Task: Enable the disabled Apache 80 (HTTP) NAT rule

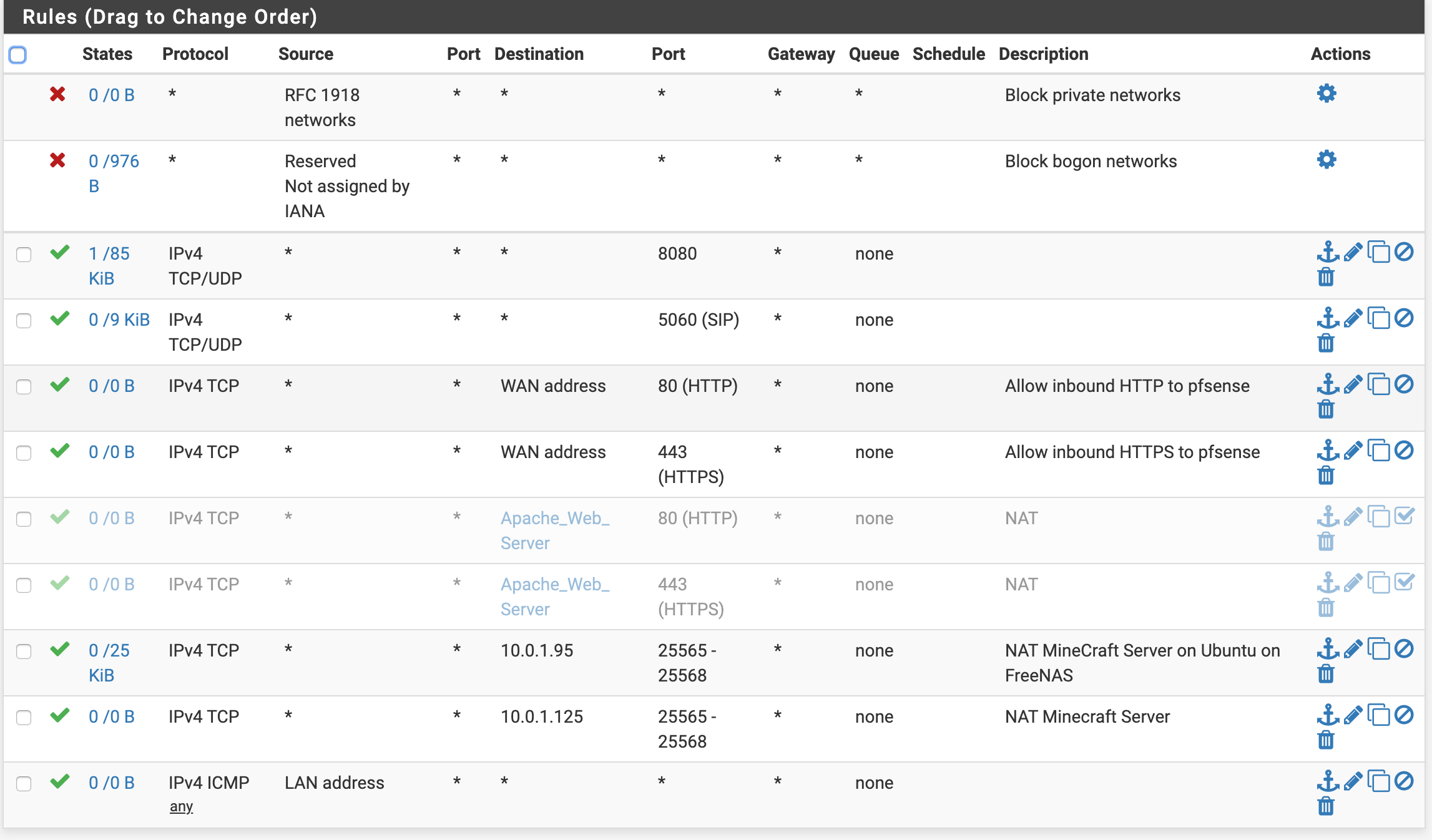Action: point(1404,517)
